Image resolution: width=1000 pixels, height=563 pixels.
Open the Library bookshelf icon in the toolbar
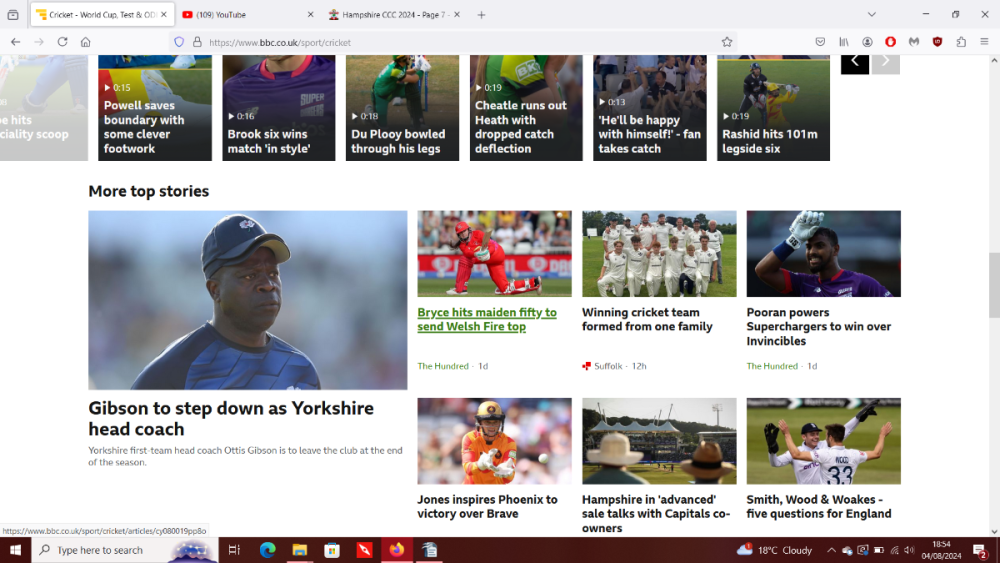[x=844, y=42]
